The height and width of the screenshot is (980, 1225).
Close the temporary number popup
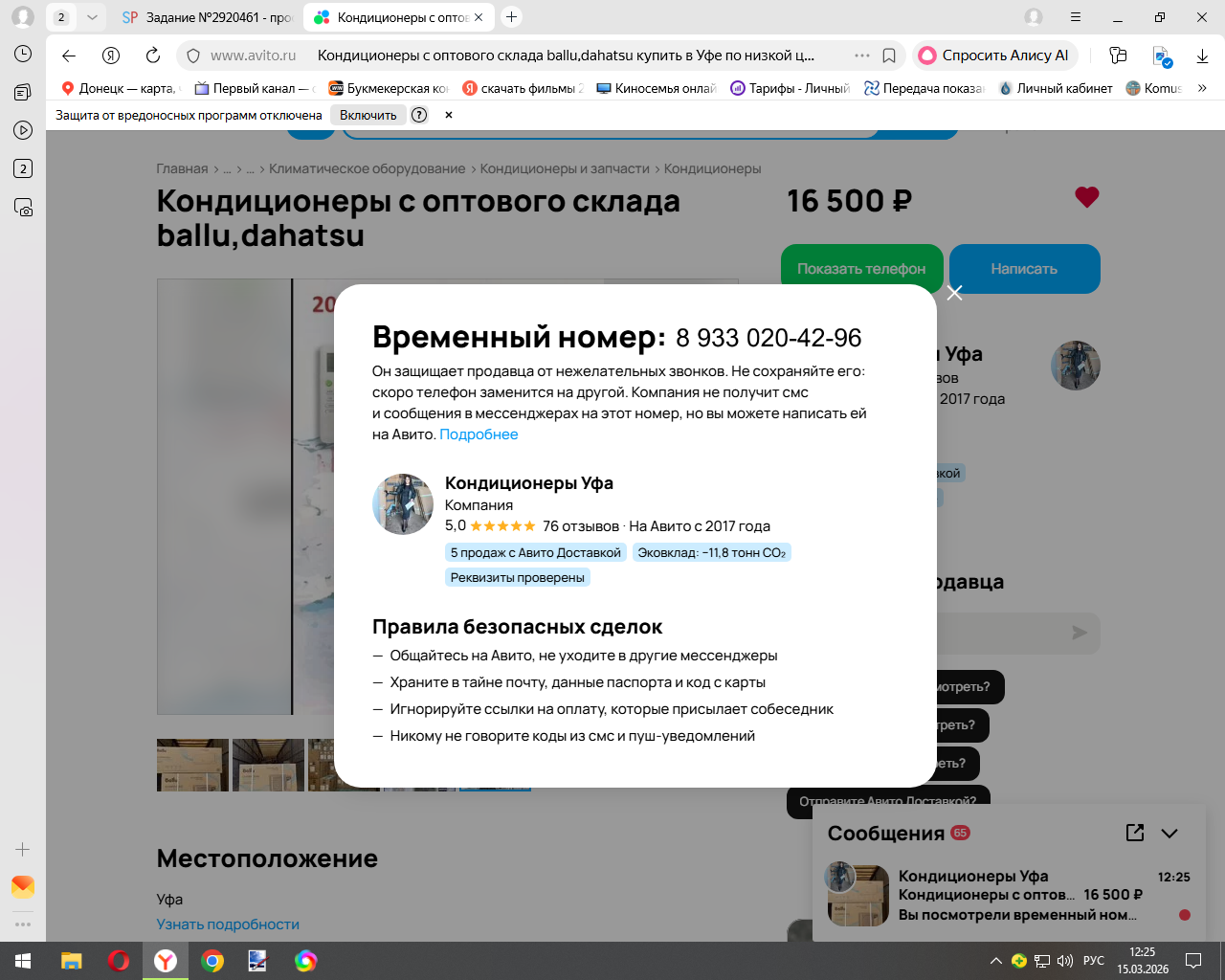954,293
